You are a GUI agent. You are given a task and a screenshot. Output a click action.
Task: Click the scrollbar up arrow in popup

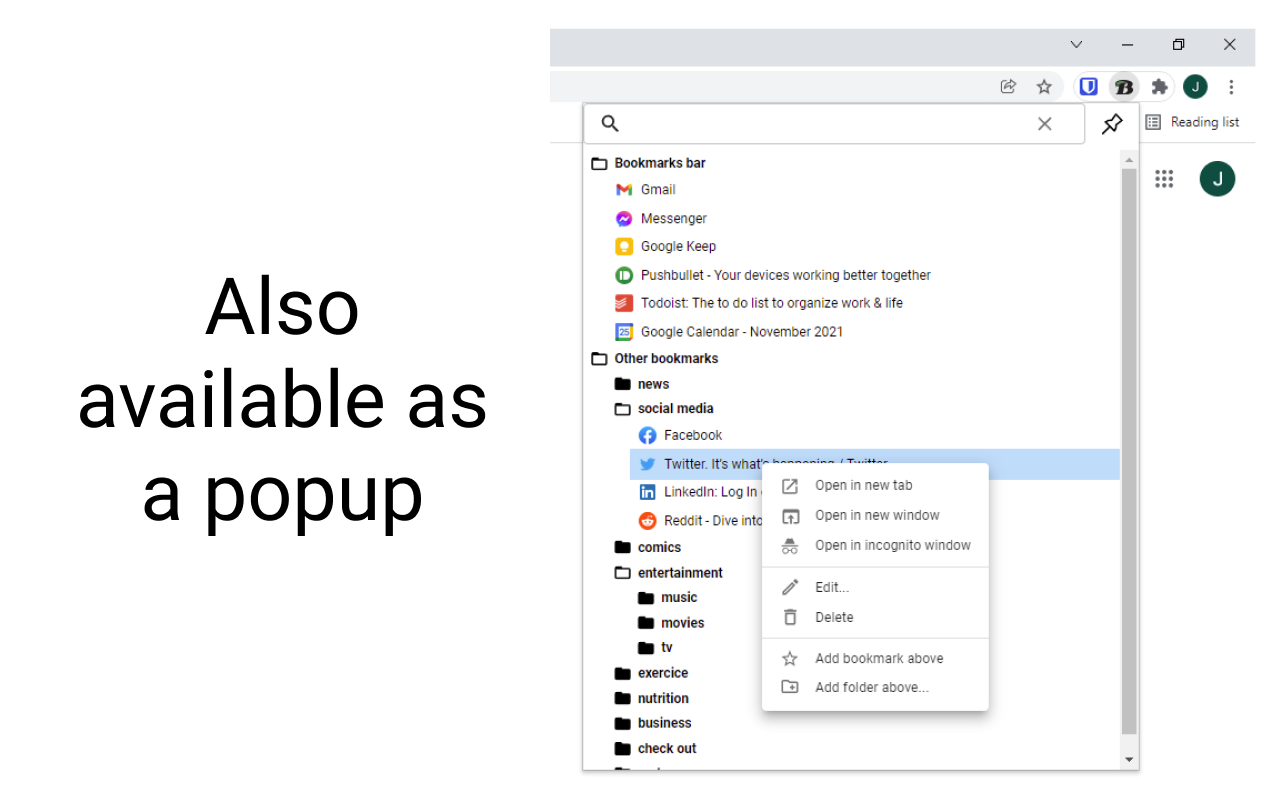click(x=1129, y=160)
